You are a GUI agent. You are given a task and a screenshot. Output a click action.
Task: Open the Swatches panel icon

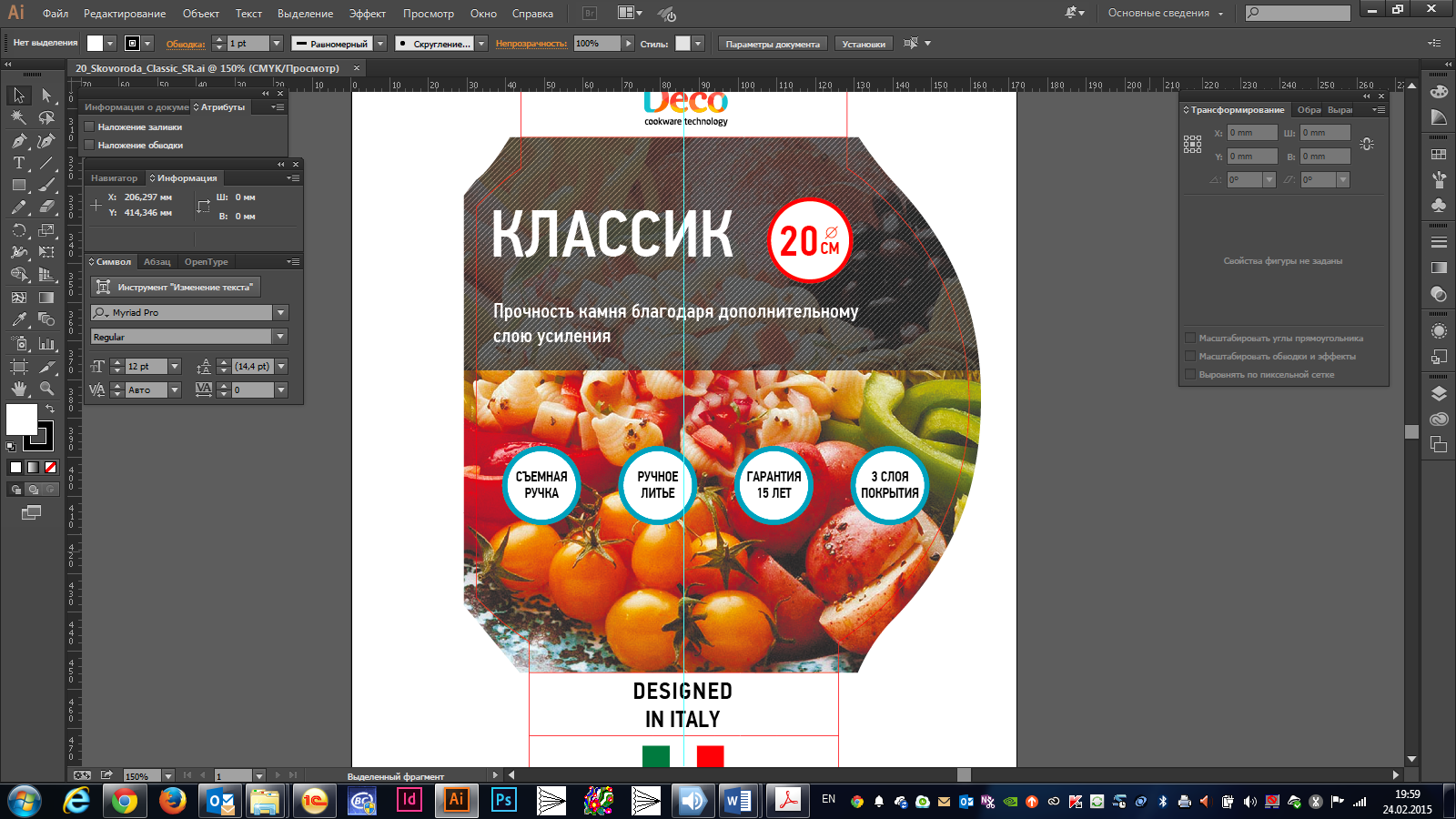click(x=1439, y=155)
